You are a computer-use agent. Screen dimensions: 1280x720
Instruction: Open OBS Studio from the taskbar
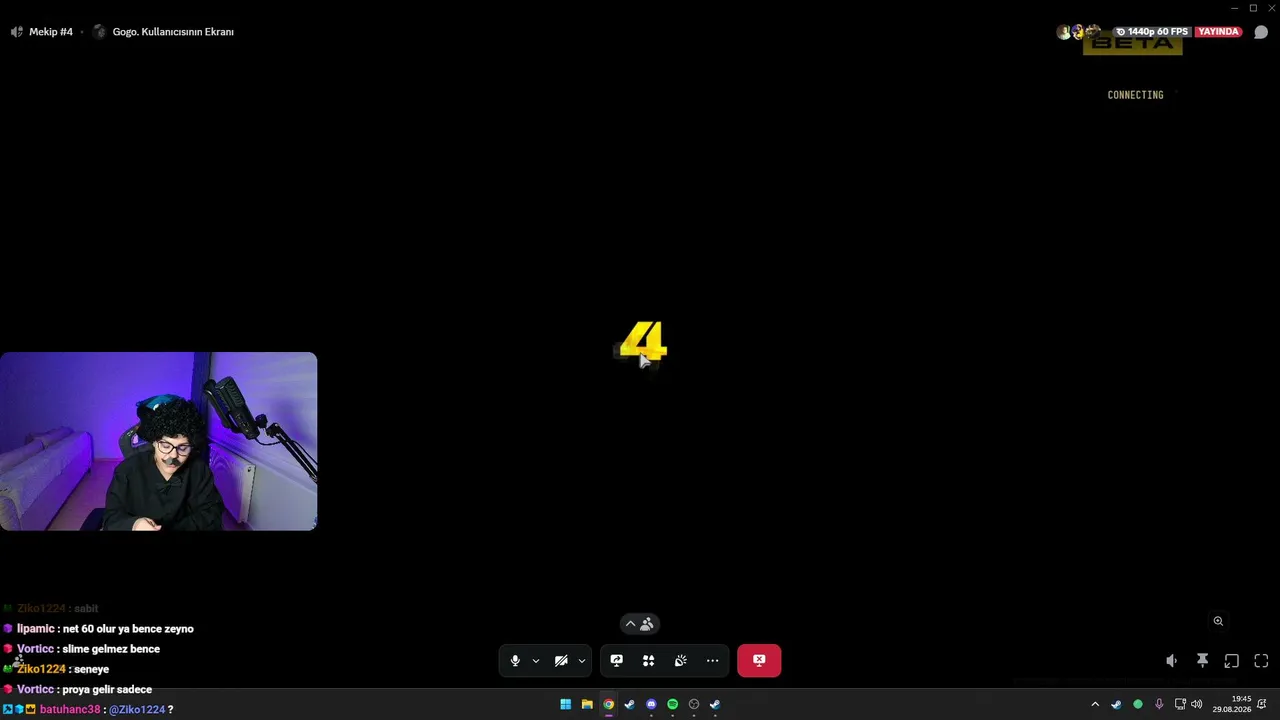694,705
